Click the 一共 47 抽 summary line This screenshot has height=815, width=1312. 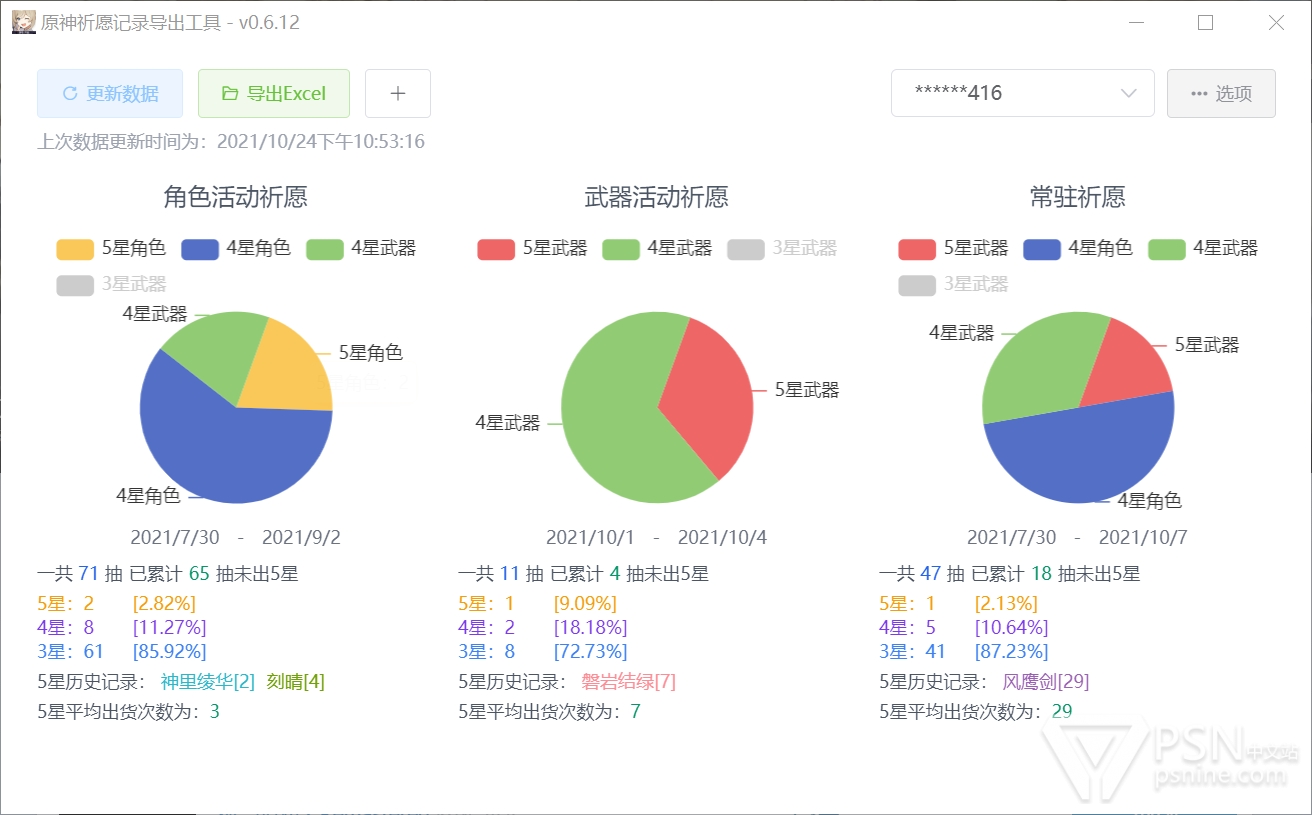pyautogui.click(x=1010, y=574)
